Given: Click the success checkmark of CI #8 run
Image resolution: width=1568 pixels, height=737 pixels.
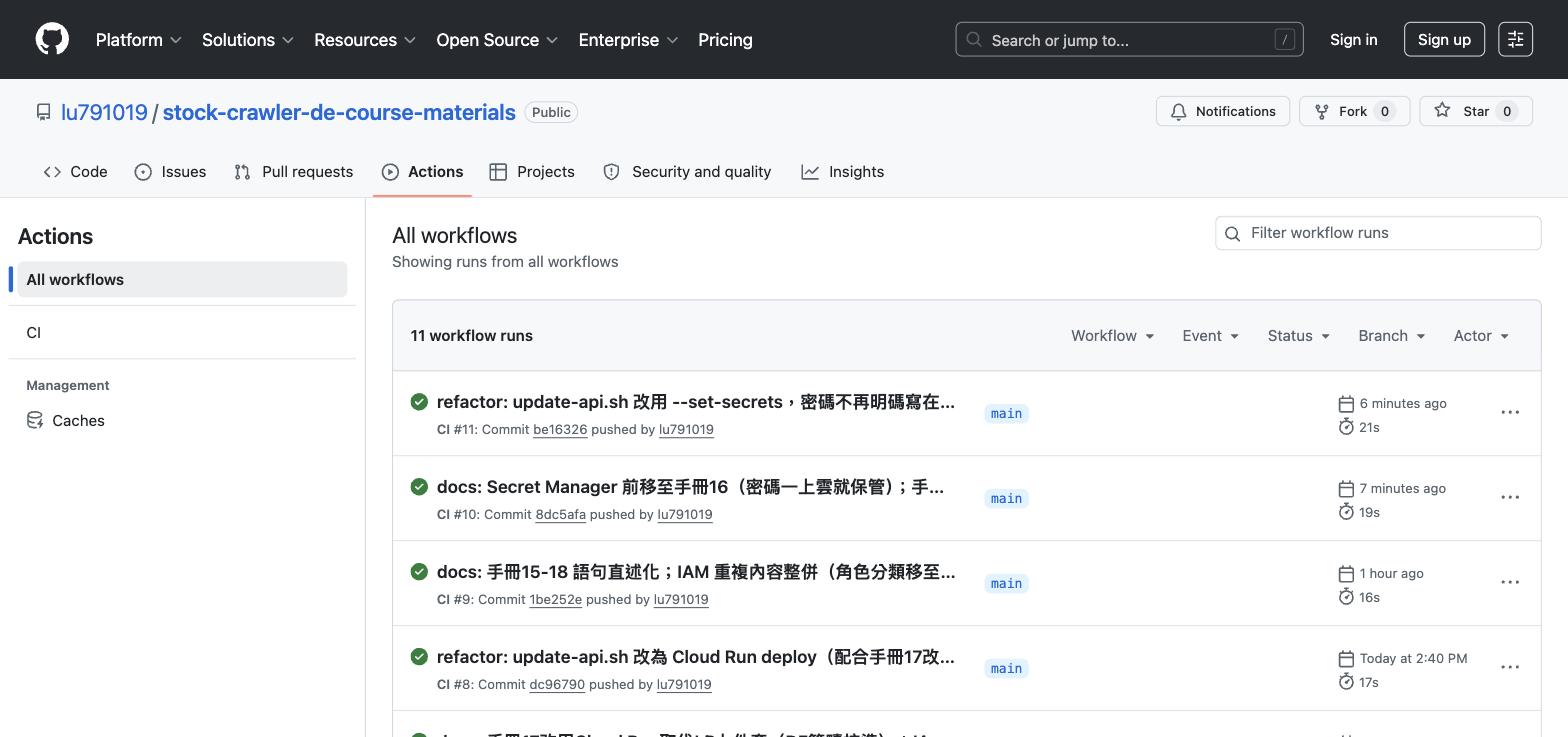Looking at the screenshot, I should [x=419, y=657].
